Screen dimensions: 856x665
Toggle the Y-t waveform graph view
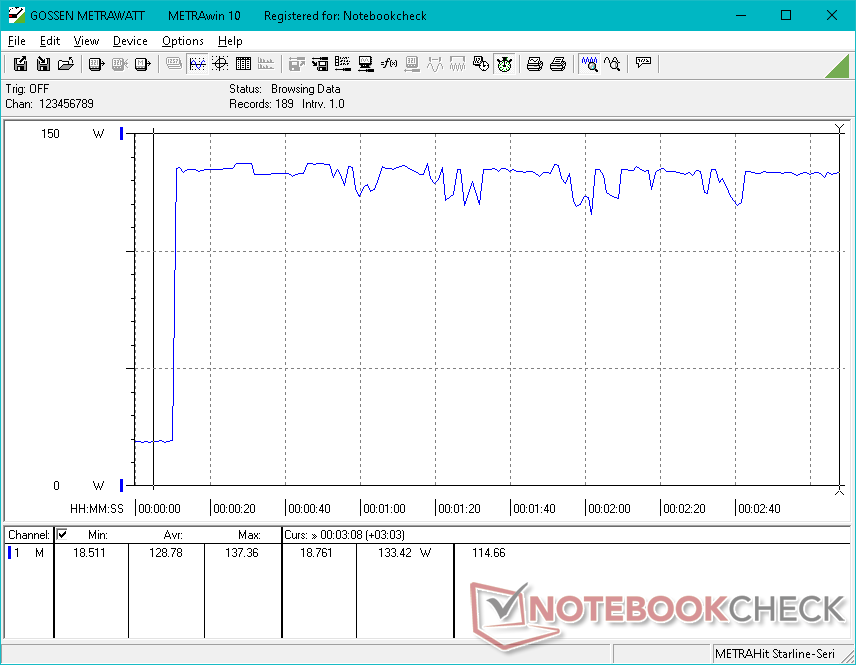197,64
